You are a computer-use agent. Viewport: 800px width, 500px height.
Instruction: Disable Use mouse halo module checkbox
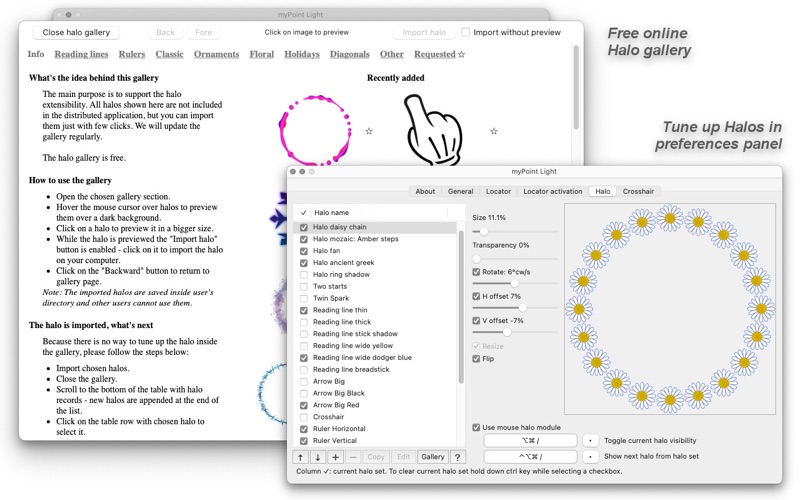pos(477,428)
